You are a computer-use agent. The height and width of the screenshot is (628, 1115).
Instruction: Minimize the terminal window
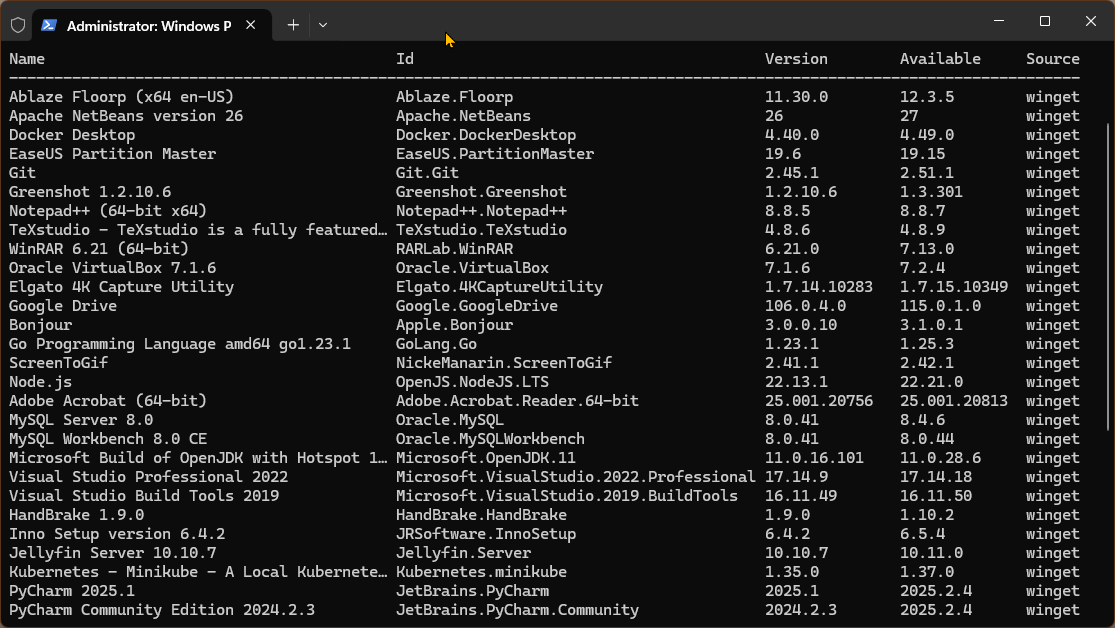(x=999, y=21)
